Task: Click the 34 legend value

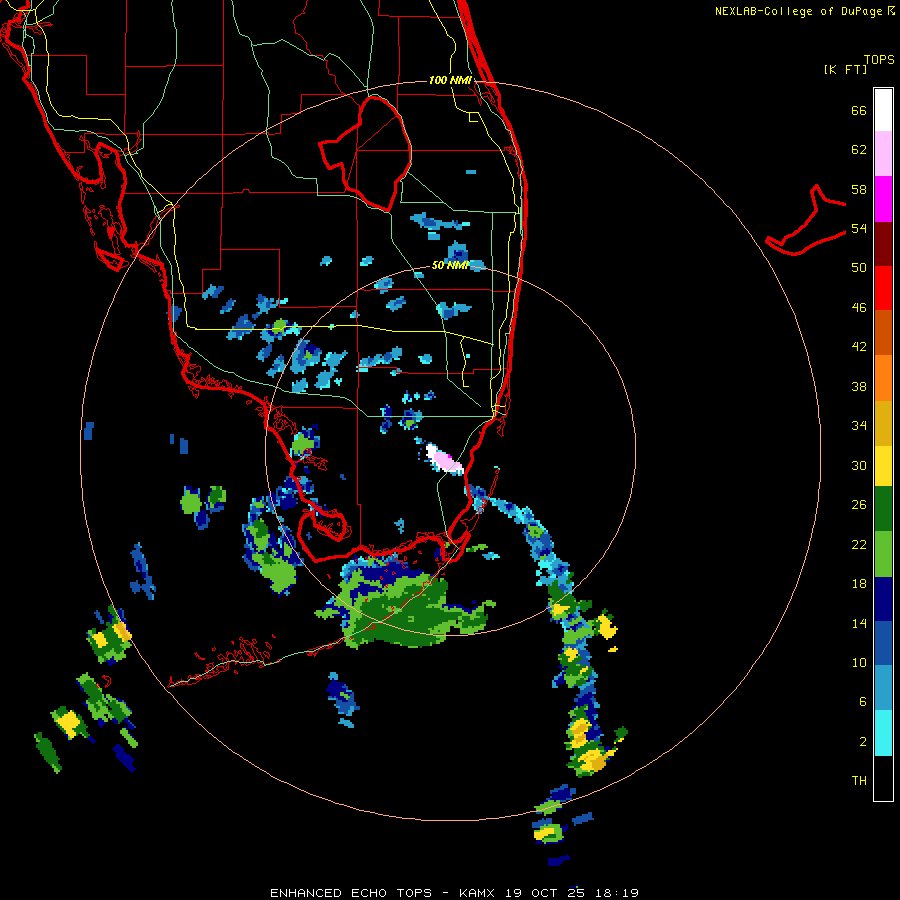Action: tap(859, 425)
